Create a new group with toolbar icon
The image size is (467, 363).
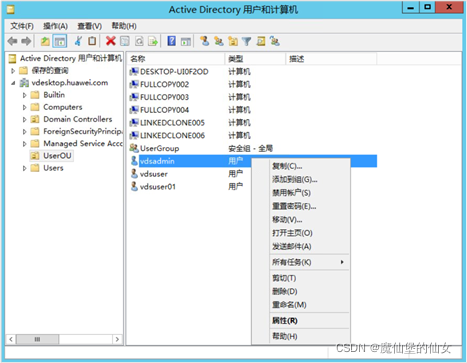[219, 41]
